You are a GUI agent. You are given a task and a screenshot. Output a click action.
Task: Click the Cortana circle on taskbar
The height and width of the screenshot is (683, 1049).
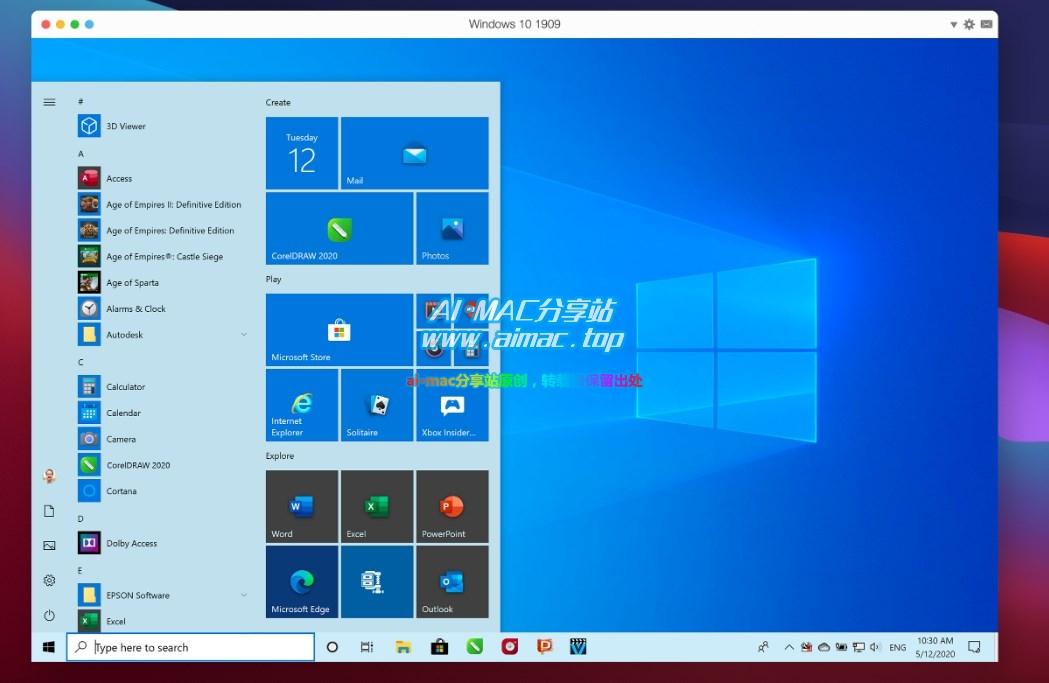[332, 647]
